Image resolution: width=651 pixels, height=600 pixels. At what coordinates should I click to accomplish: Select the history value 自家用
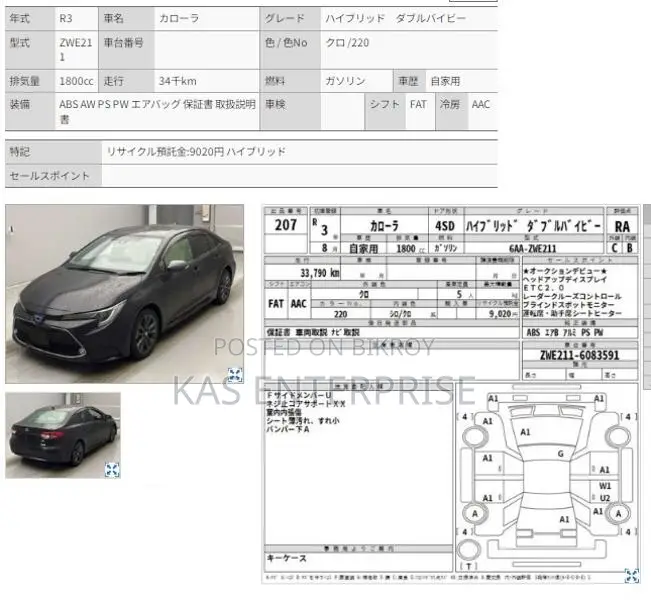click(445, 81)
